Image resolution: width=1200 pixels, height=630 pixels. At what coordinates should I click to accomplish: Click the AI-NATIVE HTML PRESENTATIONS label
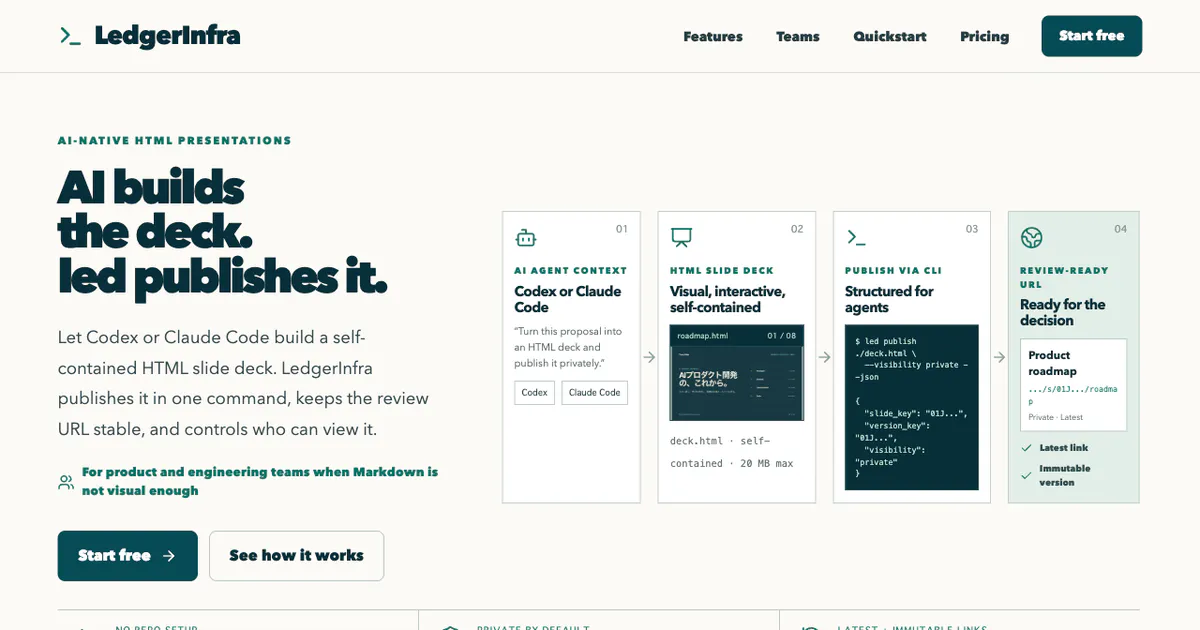[x=175, y=141]
